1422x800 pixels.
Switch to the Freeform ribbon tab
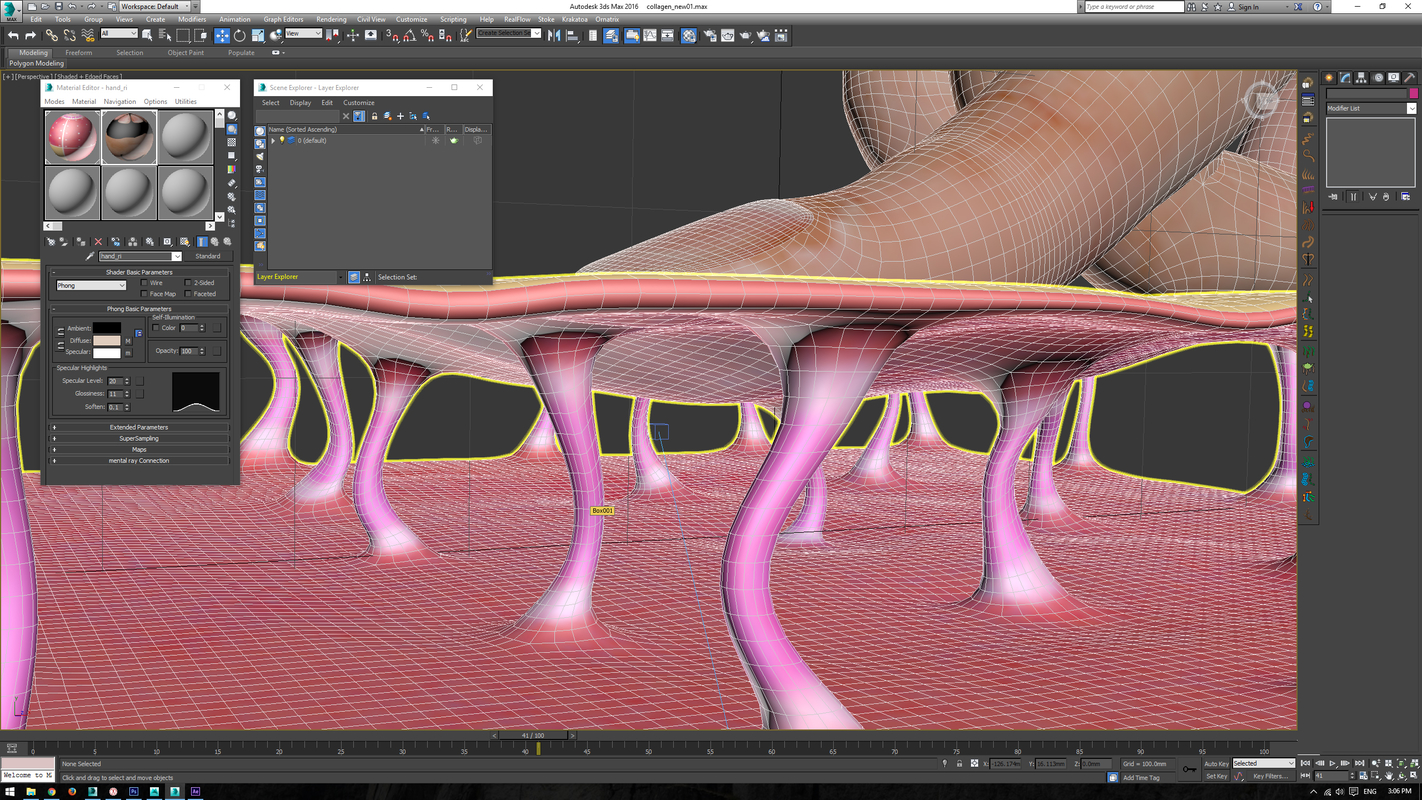(79, 52)
